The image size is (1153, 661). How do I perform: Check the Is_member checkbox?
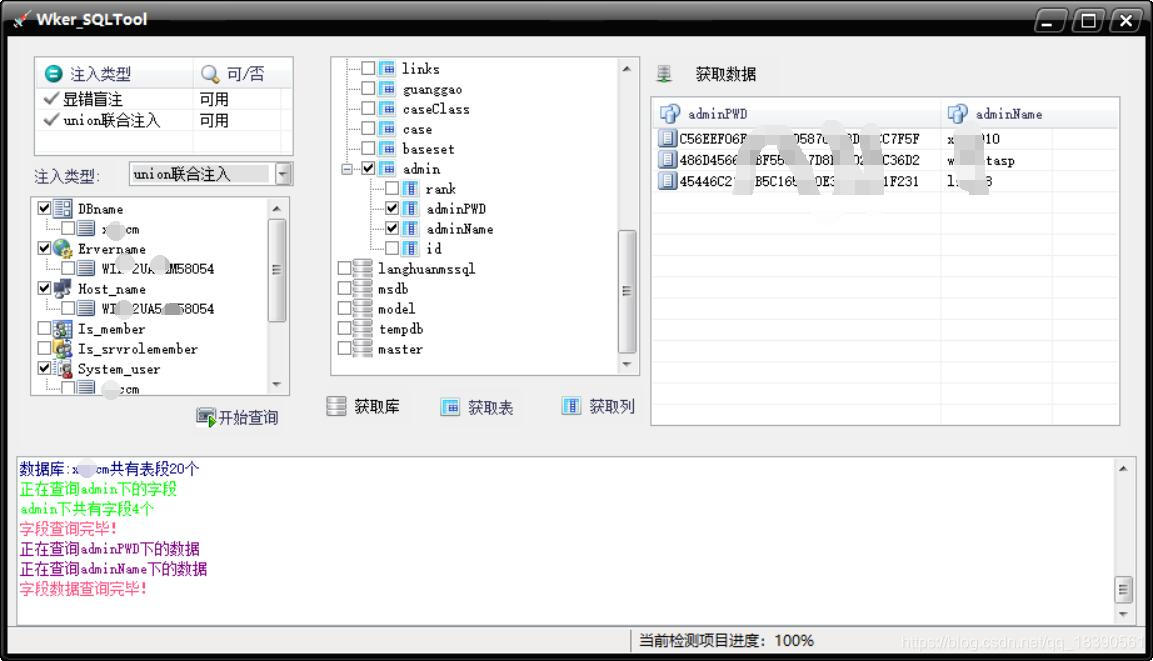44,328
